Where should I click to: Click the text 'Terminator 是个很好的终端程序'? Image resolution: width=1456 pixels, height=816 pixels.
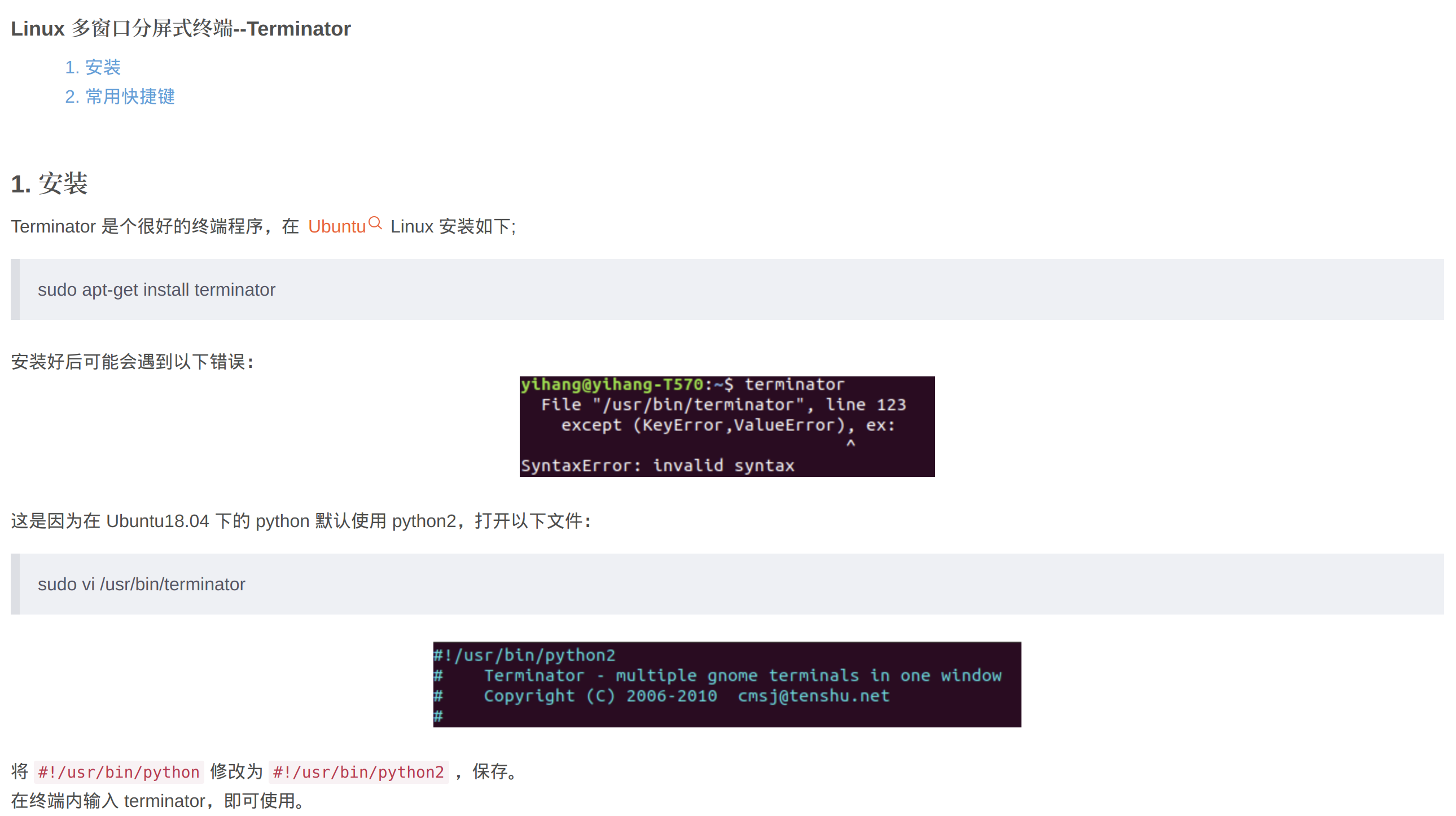(x=137, y=227)
